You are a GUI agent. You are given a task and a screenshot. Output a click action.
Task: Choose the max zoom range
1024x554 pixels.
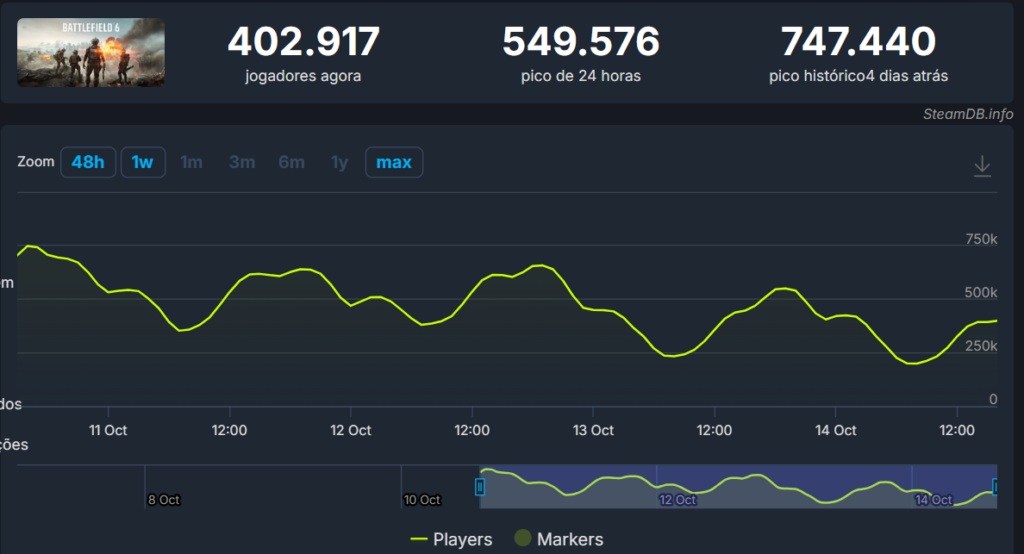click(394, 162)
